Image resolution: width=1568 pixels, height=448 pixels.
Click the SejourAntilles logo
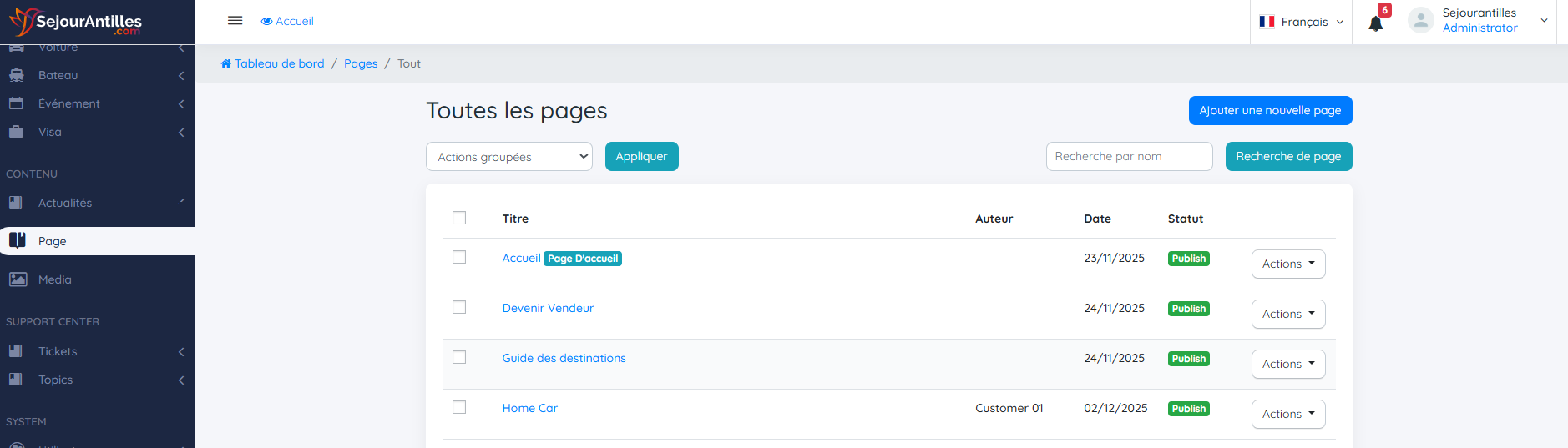pyautogui.click(x=76, y=22)
